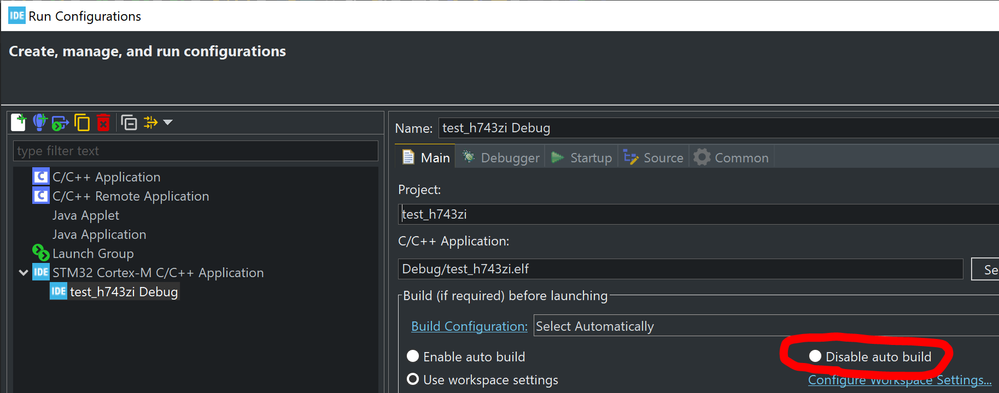This screenshot has height=393, width=999.
Task: Open the filter dropdown arrow menu
Action: pyautogui.click(x=168, y=122)
